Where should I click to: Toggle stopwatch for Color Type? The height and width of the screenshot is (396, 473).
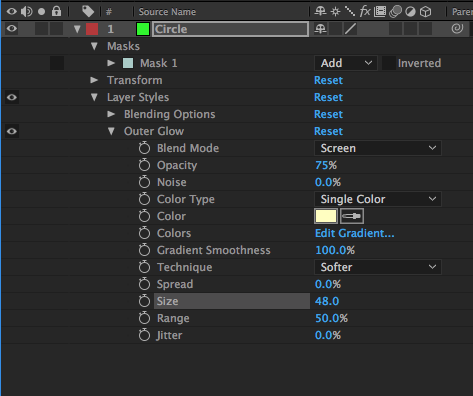tap(144, 199)
